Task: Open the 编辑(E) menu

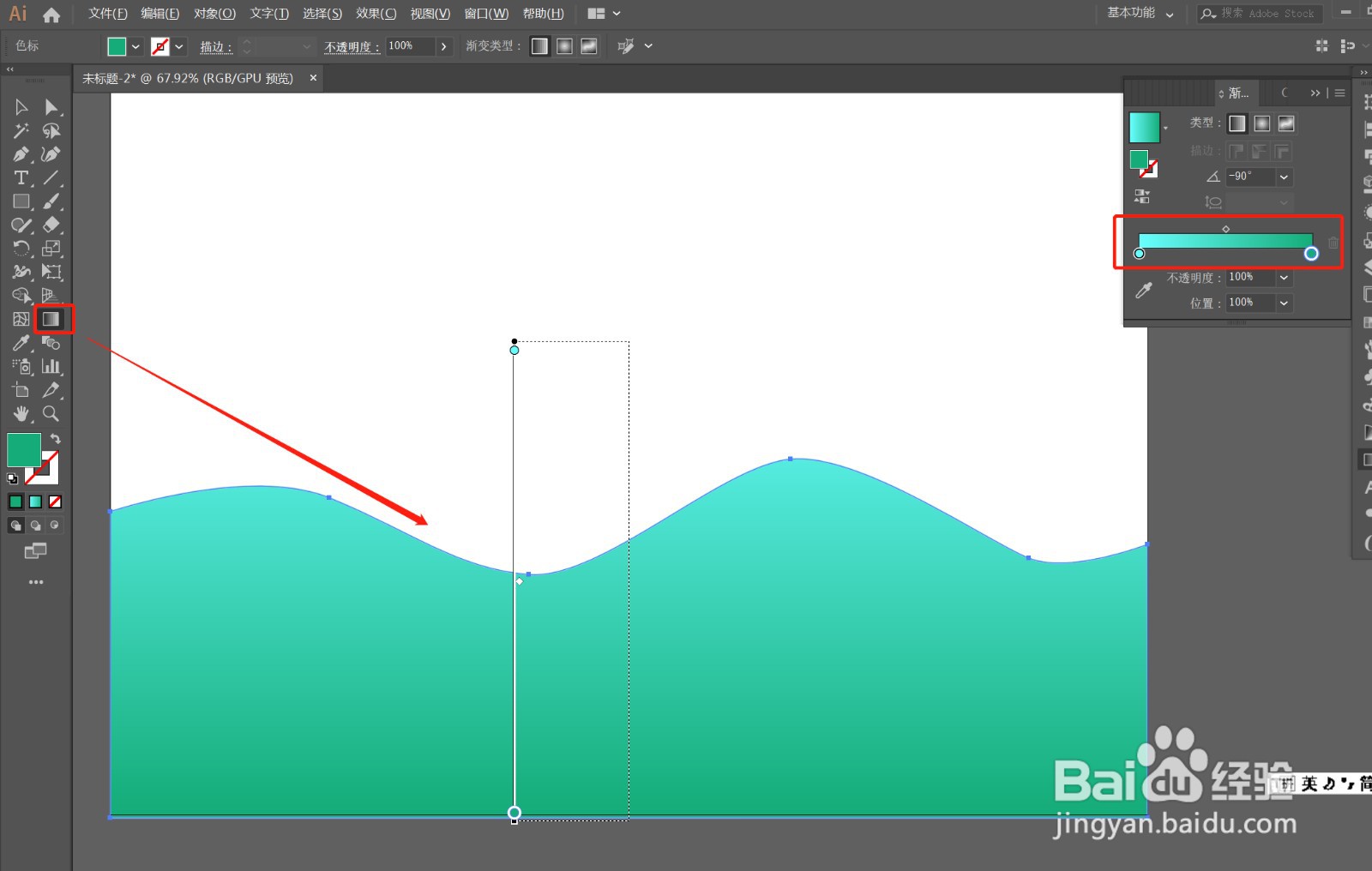Action: click(160, 14)
